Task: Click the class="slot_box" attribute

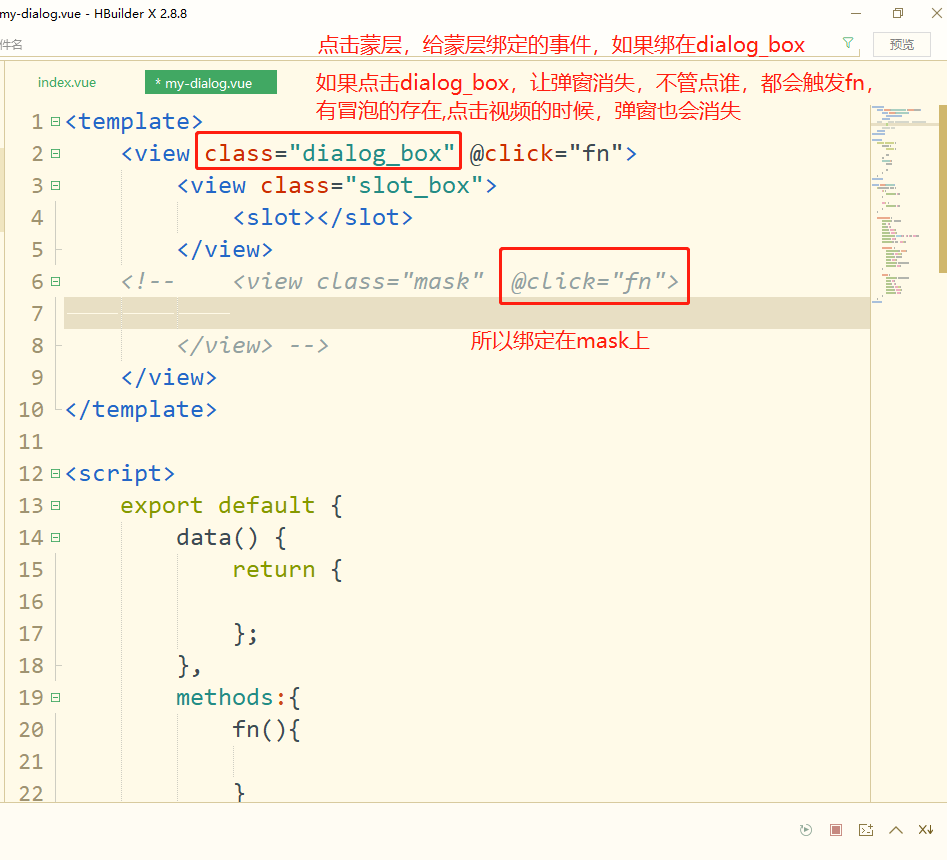Action: [x=371, y=185]
